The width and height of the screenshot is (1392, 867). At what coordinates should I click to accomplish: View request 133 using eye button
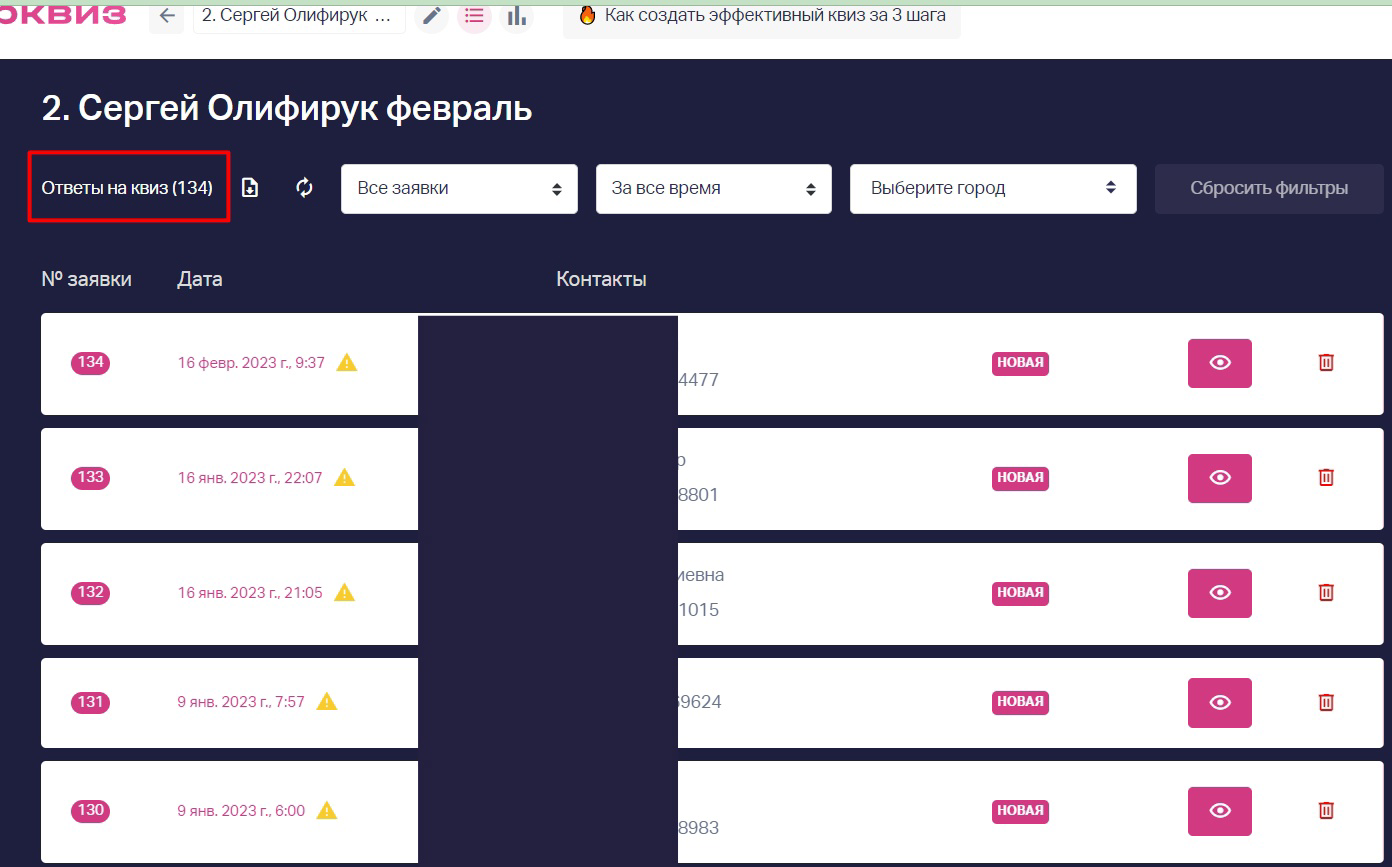(x=1220, y=478)
